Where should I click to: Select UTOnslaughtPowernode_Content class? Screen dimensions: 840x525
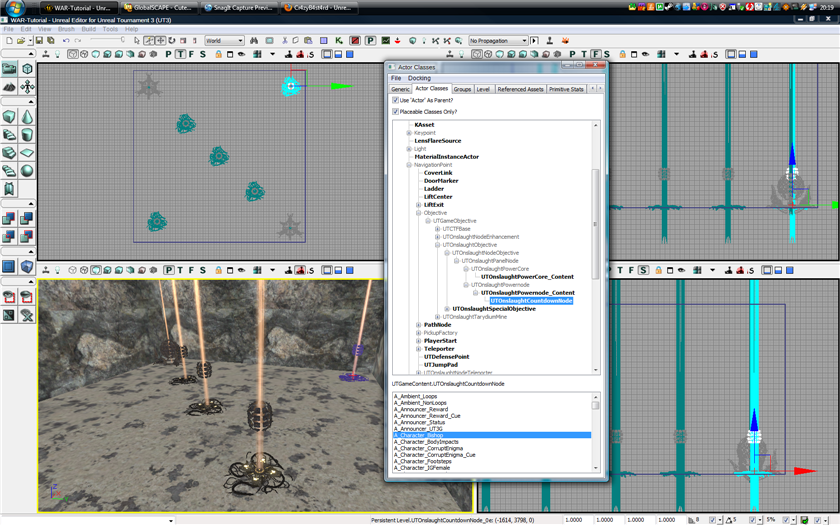[x=528, y=293]
